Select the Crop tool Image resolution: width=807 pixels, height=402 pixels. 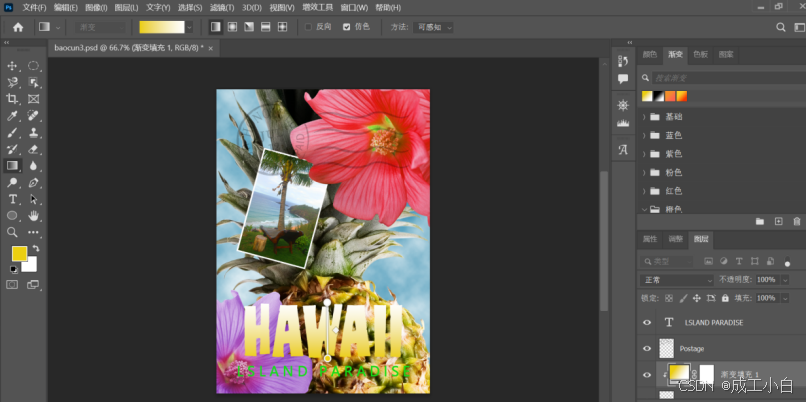[12, 99]
